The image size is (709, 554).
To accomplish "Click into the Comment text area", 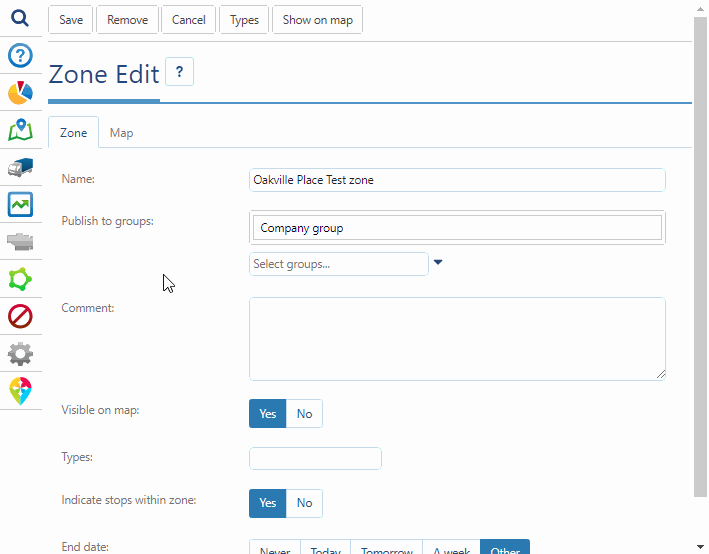I will pos(456,338).
